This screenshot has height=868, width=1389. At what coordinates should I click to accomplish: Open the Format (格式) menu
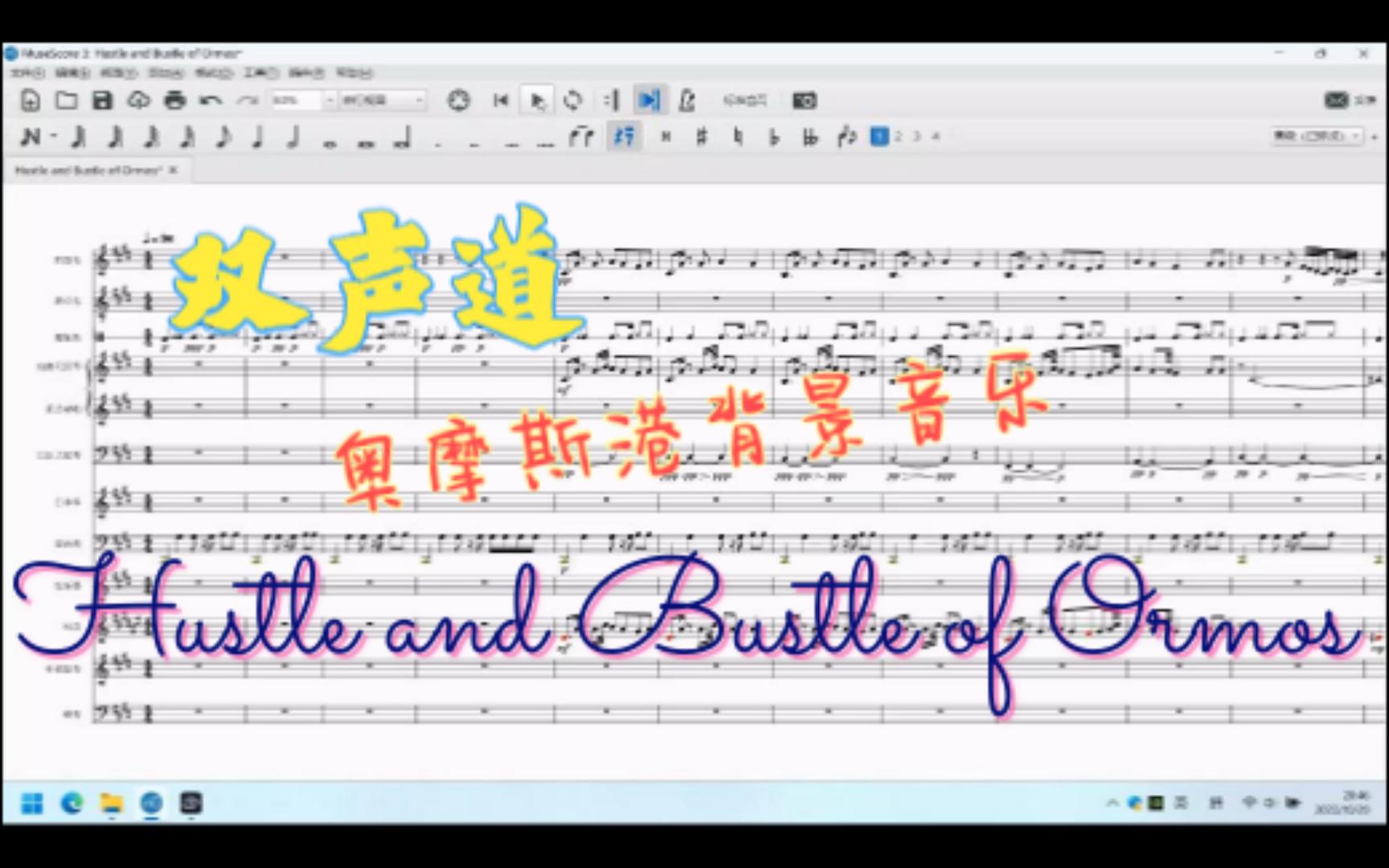[x=214, y=73]
